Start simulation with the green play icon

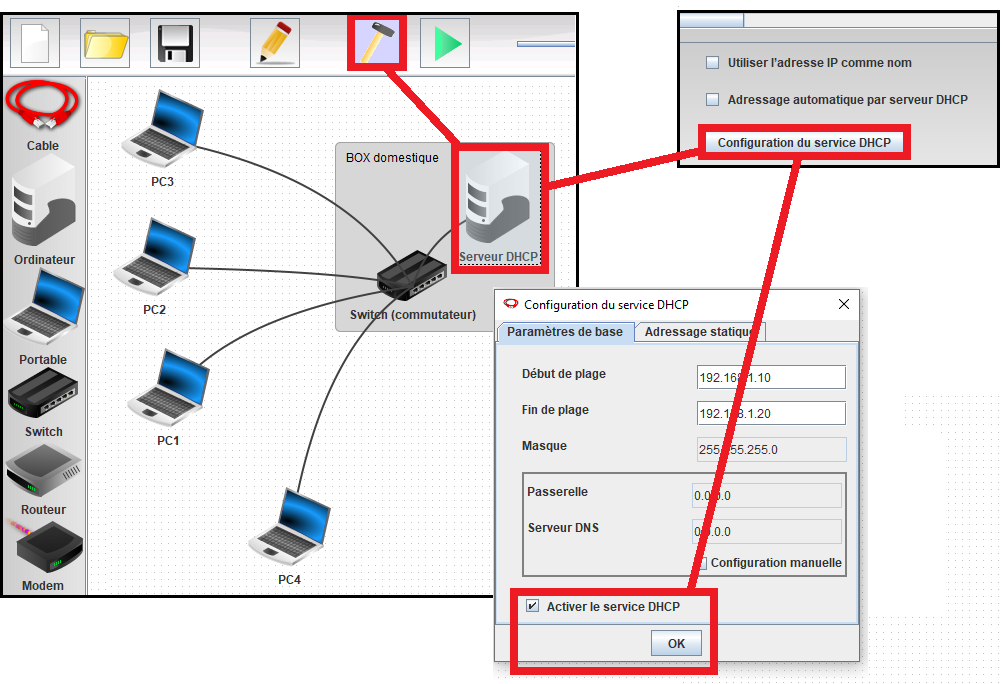445,44
